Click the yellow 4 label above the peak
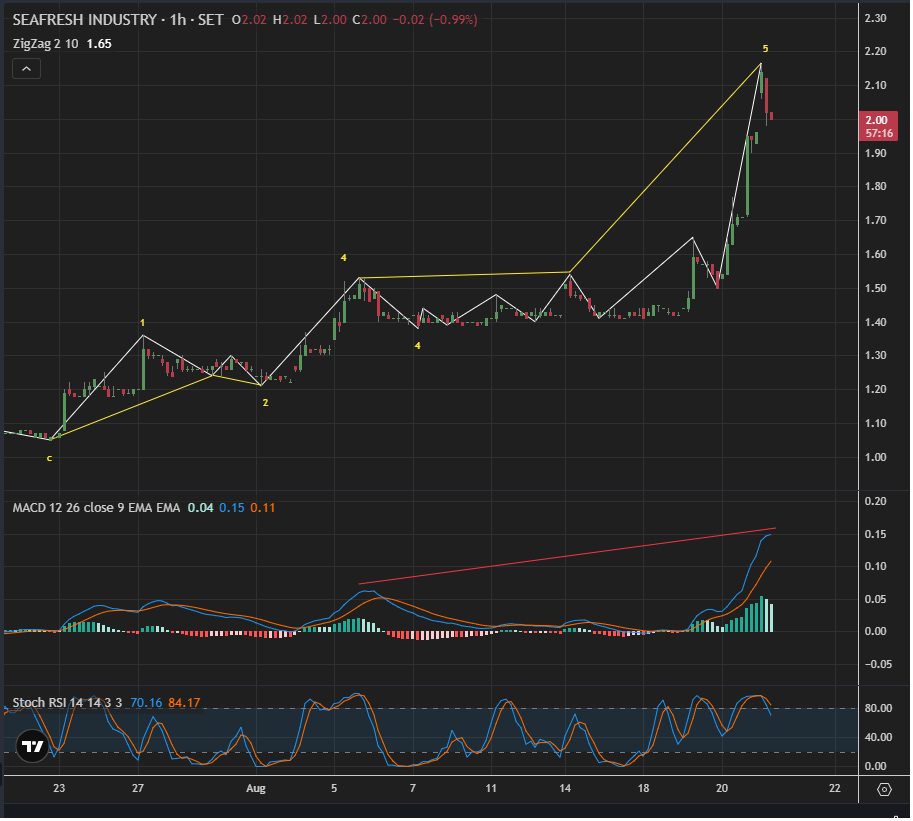 [344, 258]
